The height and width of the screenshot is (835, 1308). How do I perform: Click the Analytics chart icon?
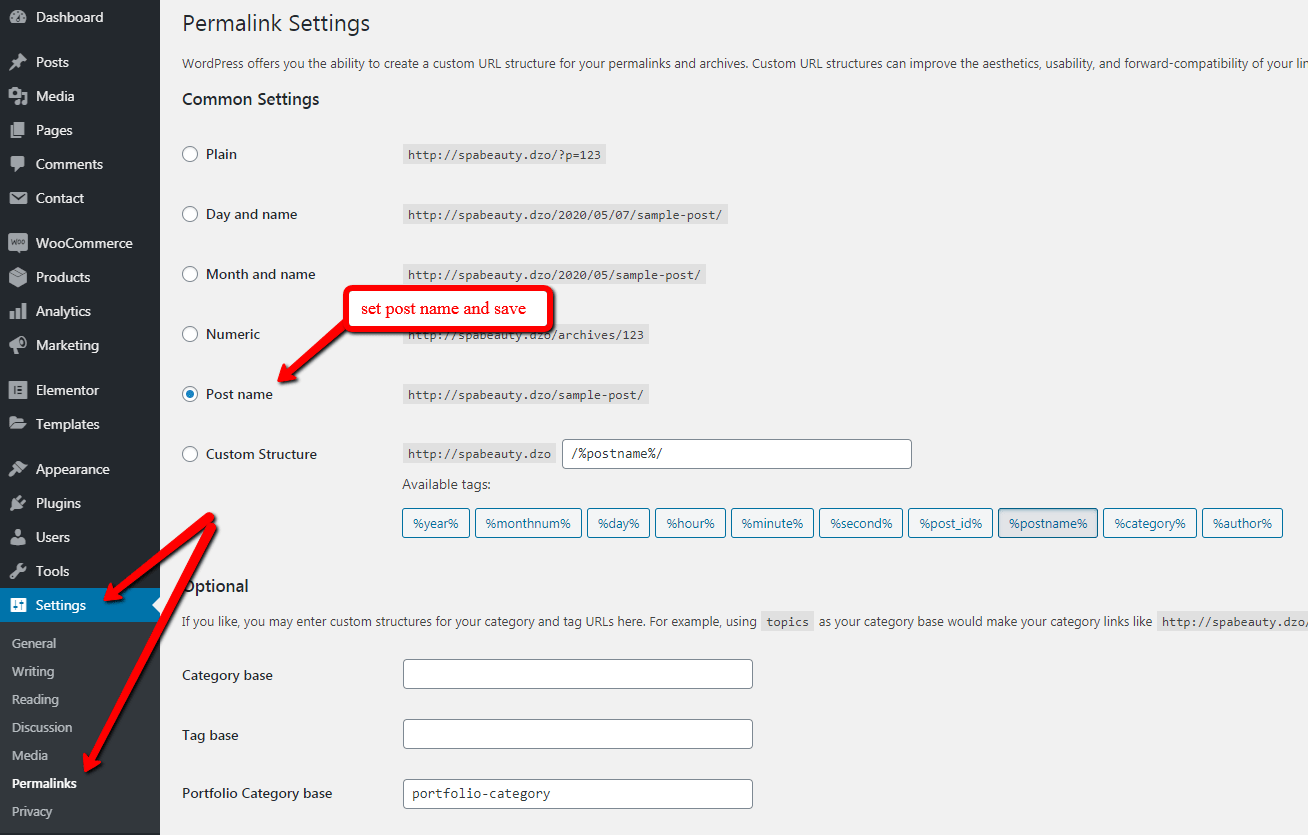coord(16,311)
